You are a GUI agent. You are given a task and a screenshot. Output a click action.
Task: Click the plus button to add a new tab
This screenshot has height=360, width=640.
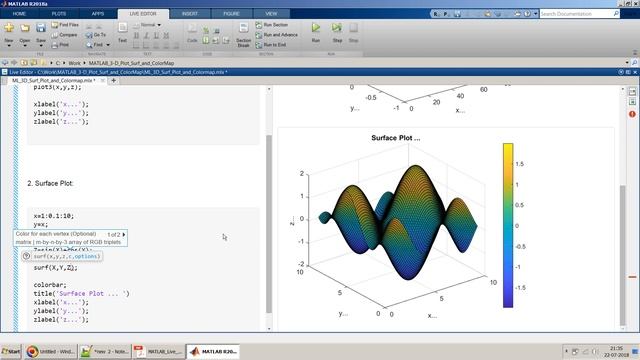[x=113, y=80]
